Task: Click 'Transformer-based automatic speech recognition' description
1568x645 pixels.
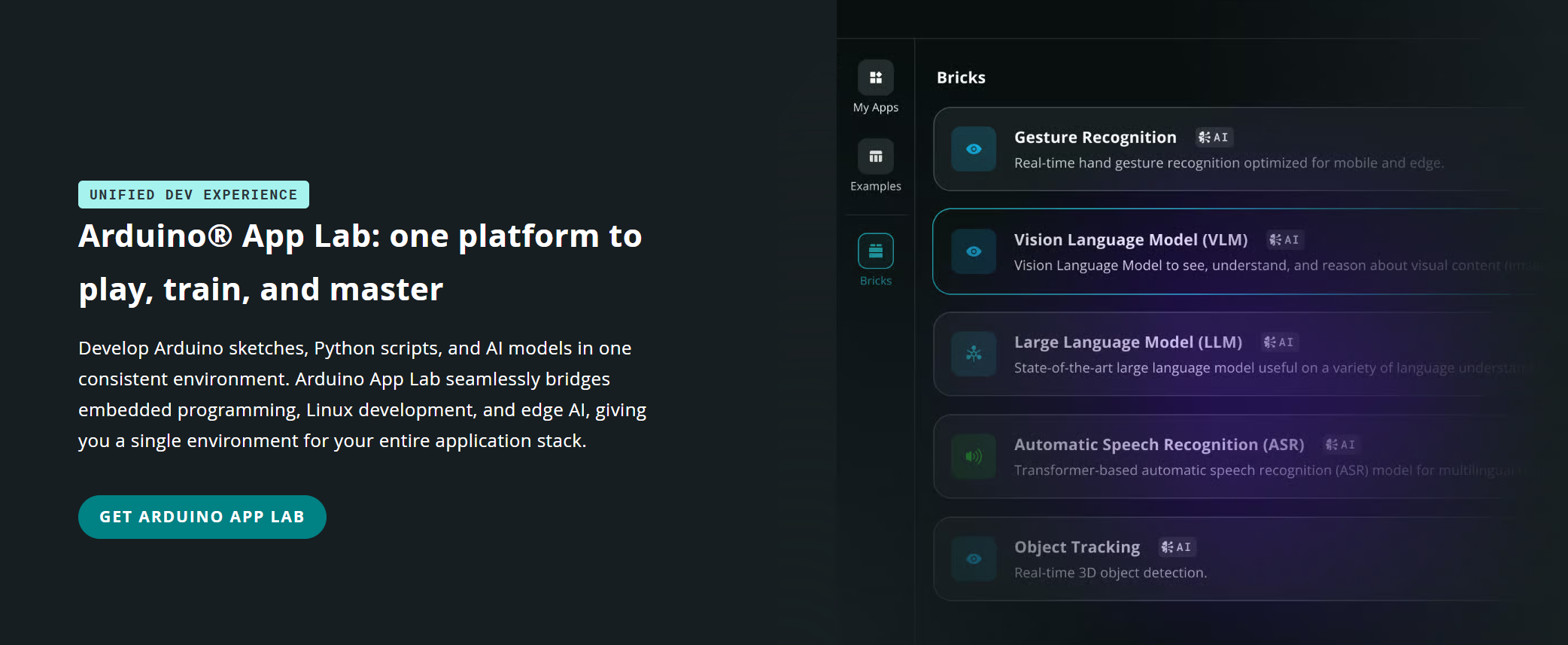Action: pyautogui.click(x=1273, y=470)
